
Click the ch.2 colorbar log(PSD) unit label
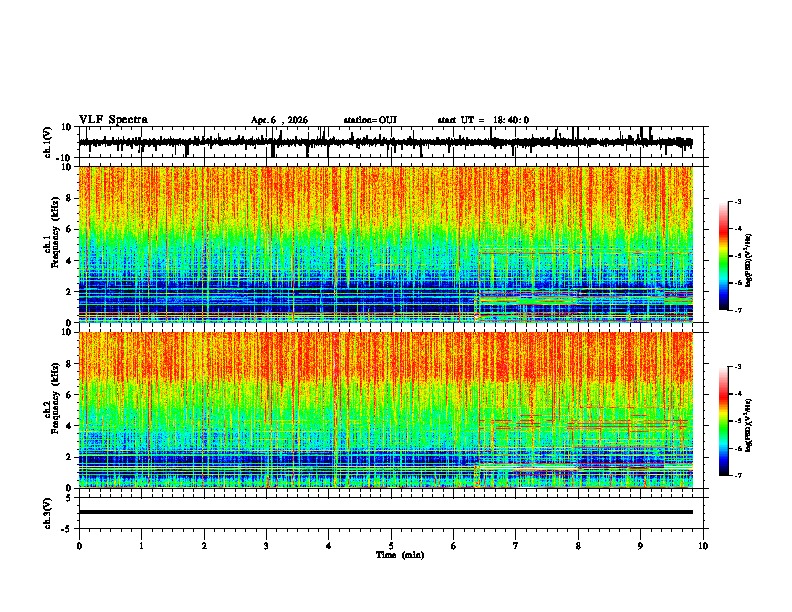(749, 425)
